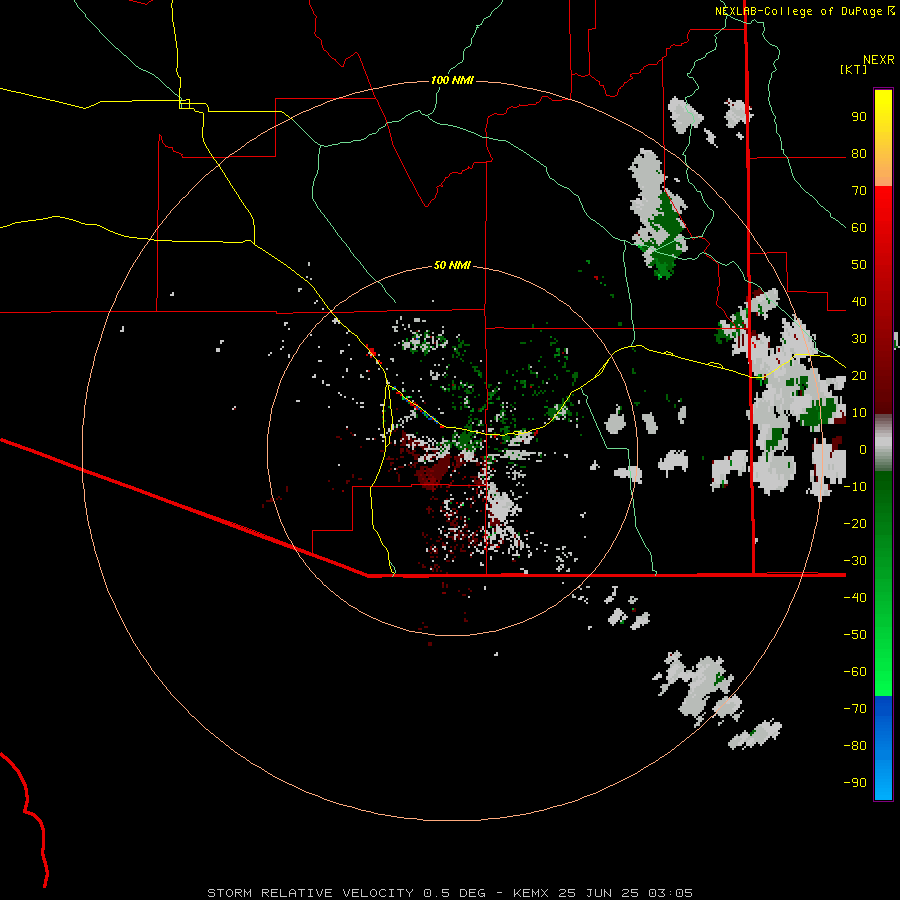Image resolution: width=900 pixels, height=900 pixels.
Task: Click the positive 30 legend value
Action: click(859, 339)
